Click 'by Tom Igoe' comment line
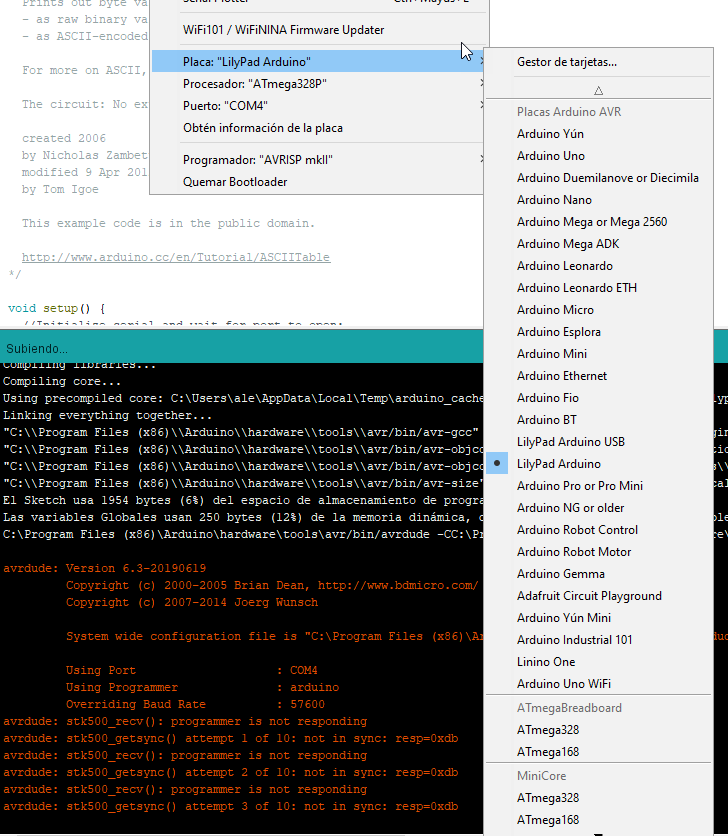The width and height of the screenshot is (728, 836). [x=60, y=189]
